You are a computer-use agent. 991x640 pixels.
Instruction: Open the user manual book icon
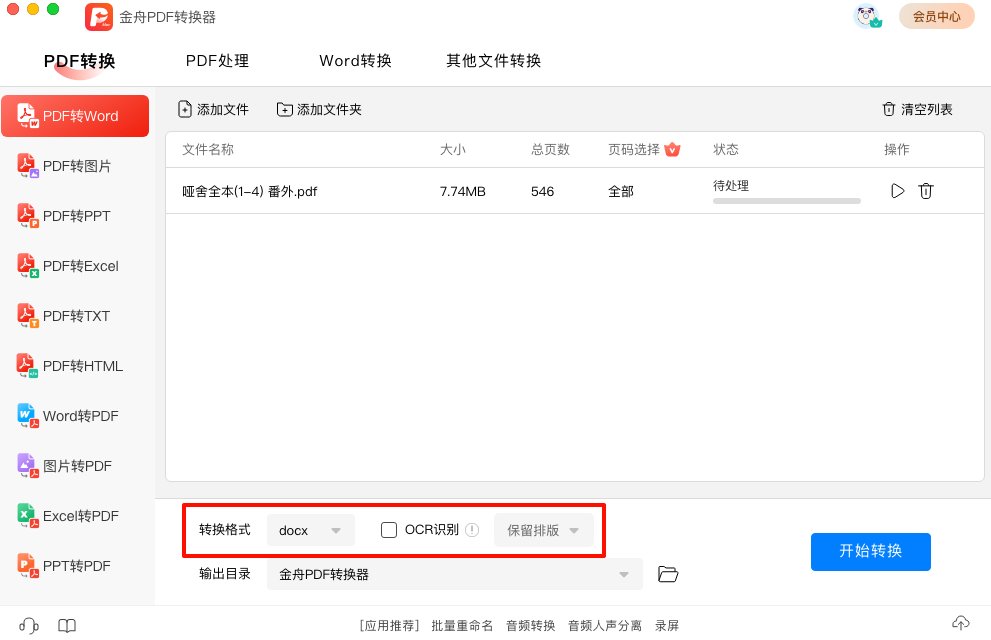(x=66, y=625)
